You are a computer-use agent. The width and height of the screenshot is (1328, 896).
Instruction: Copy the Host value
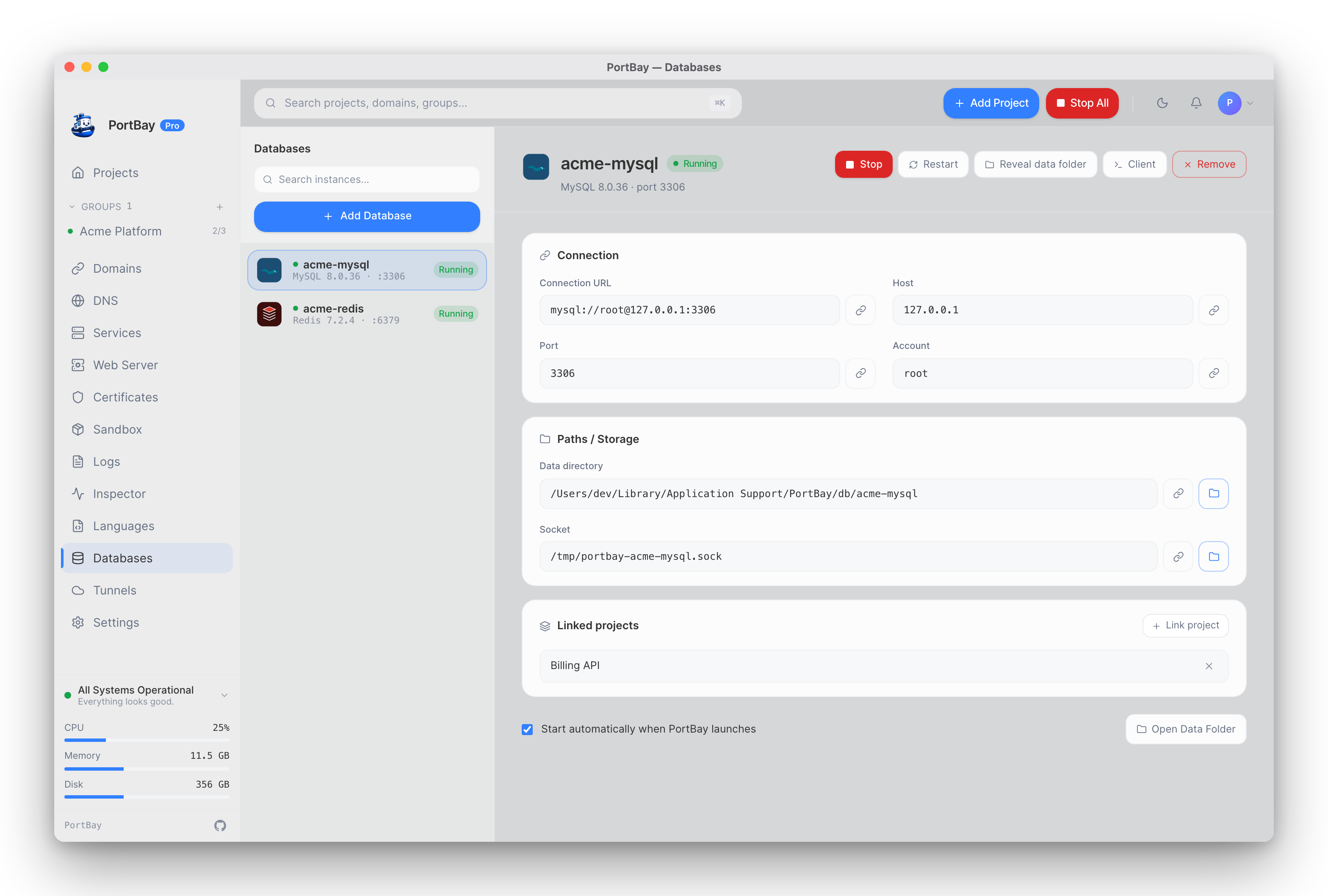[x=1214, y=310]
